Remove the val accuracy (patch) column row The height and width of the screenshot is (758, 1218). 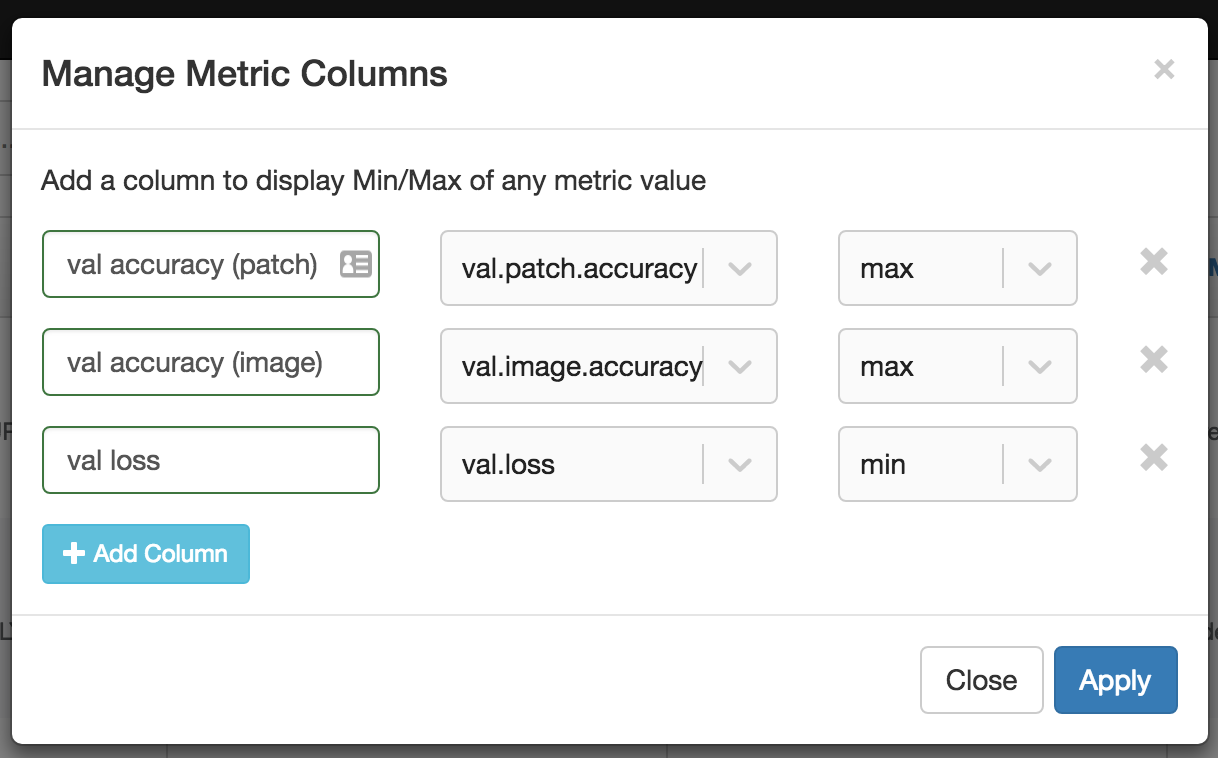click(x=1154, y=262)
